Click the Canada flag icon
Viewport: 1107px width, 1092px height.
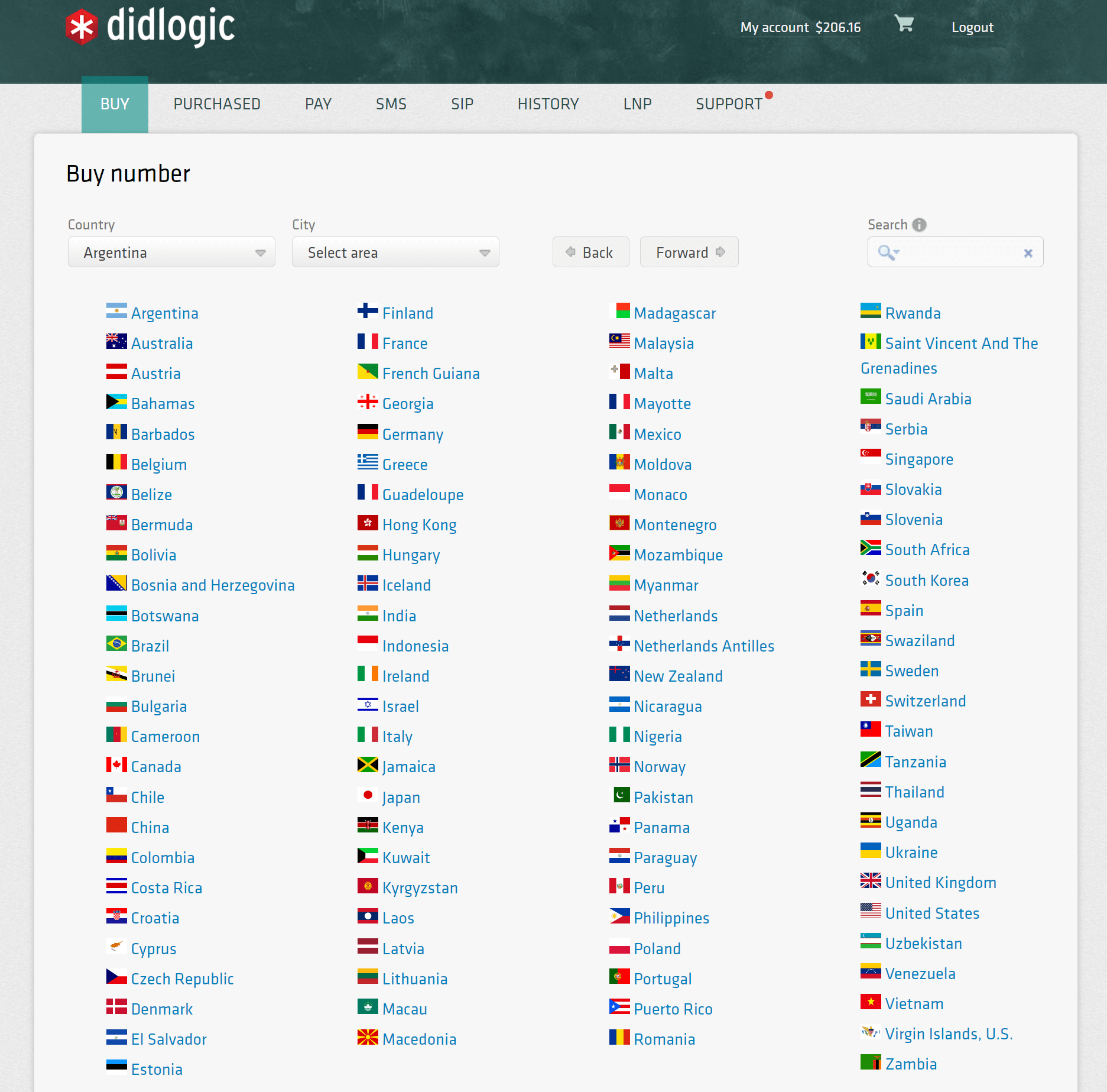tap(116, 765)
